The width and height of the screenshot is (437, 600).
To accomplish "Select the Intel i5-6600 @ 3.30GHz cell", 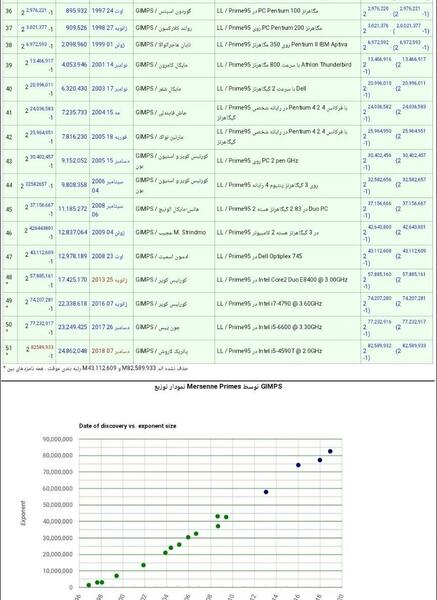I will coord(287,327).
